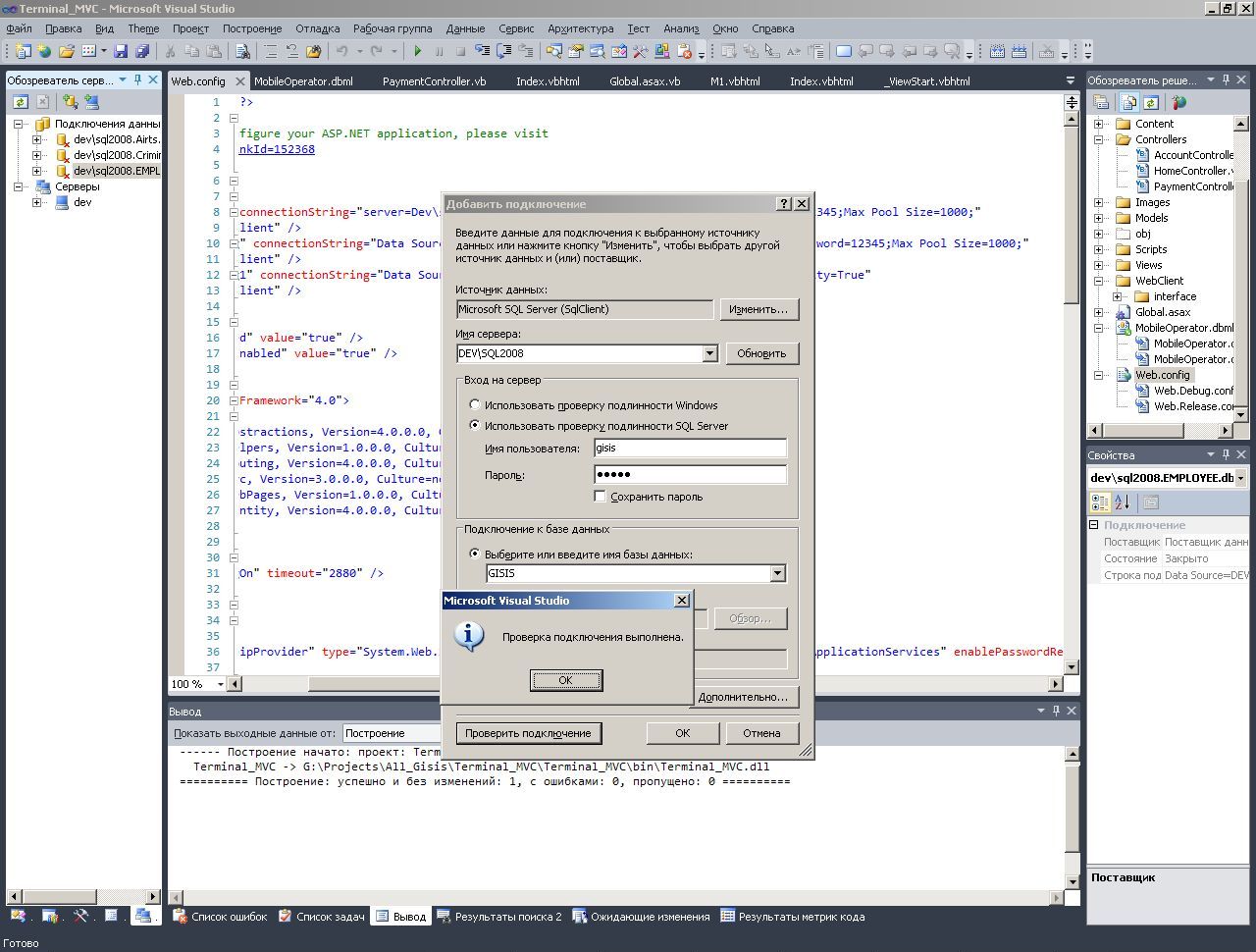Click the Cut scissors toolbar icon

170,51
